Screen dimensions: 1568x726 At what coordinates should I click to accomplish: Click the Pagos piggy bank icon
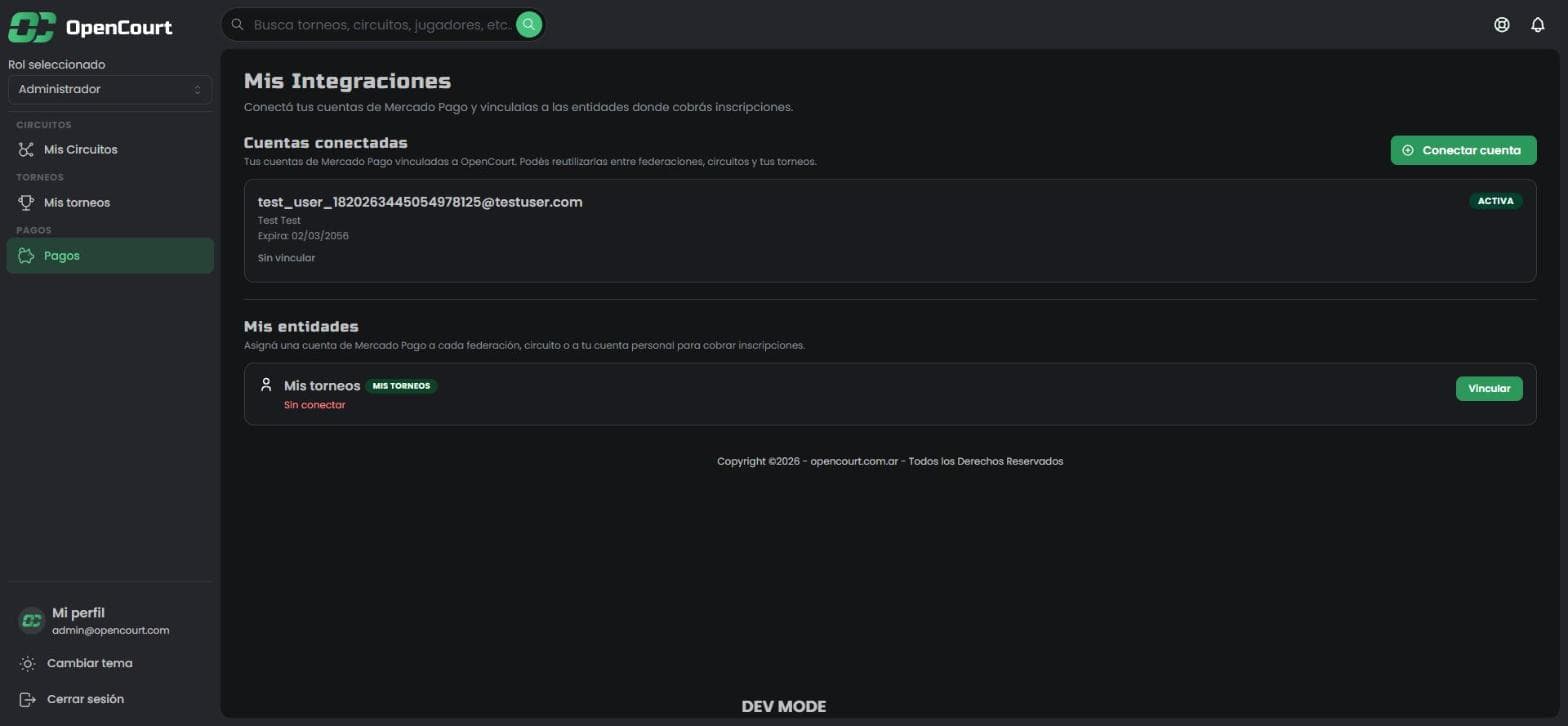pos(27,256)
